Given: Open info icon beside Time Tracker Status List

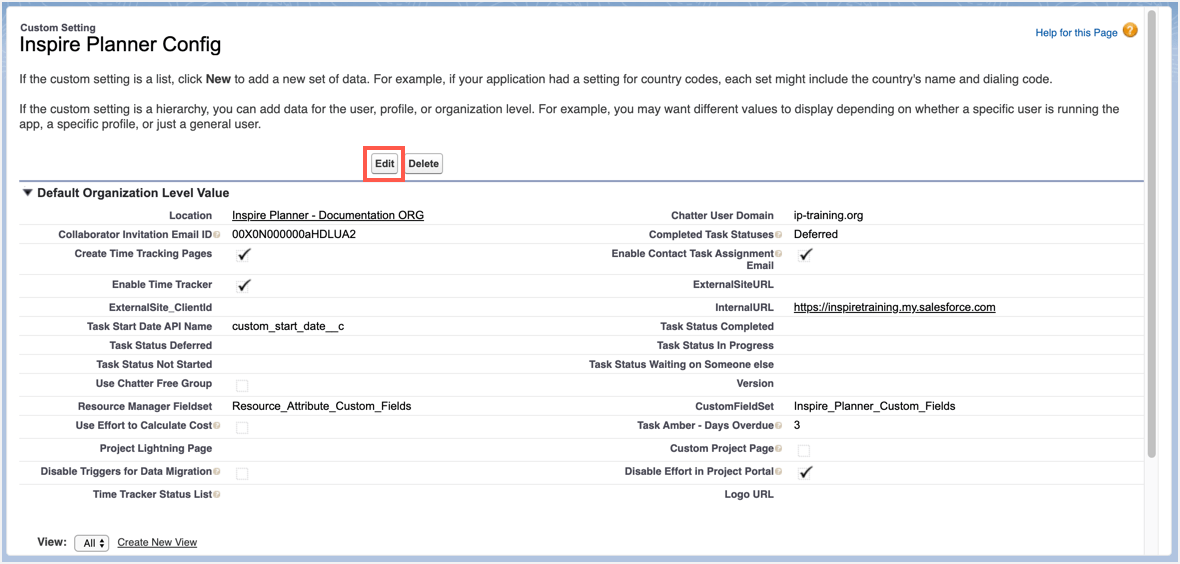Looking at the screenshot, I should (217, 495).
